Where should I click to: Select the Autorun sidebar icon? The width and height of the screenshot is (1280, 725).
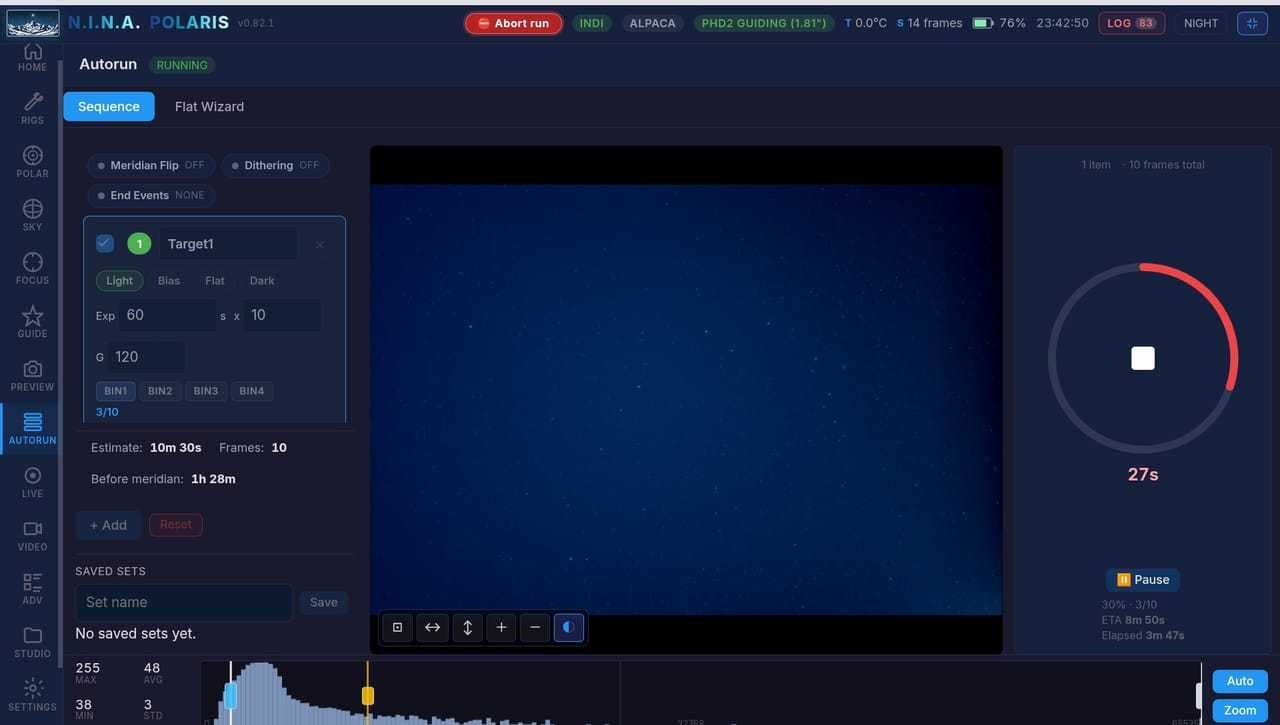tap(32, 428)
